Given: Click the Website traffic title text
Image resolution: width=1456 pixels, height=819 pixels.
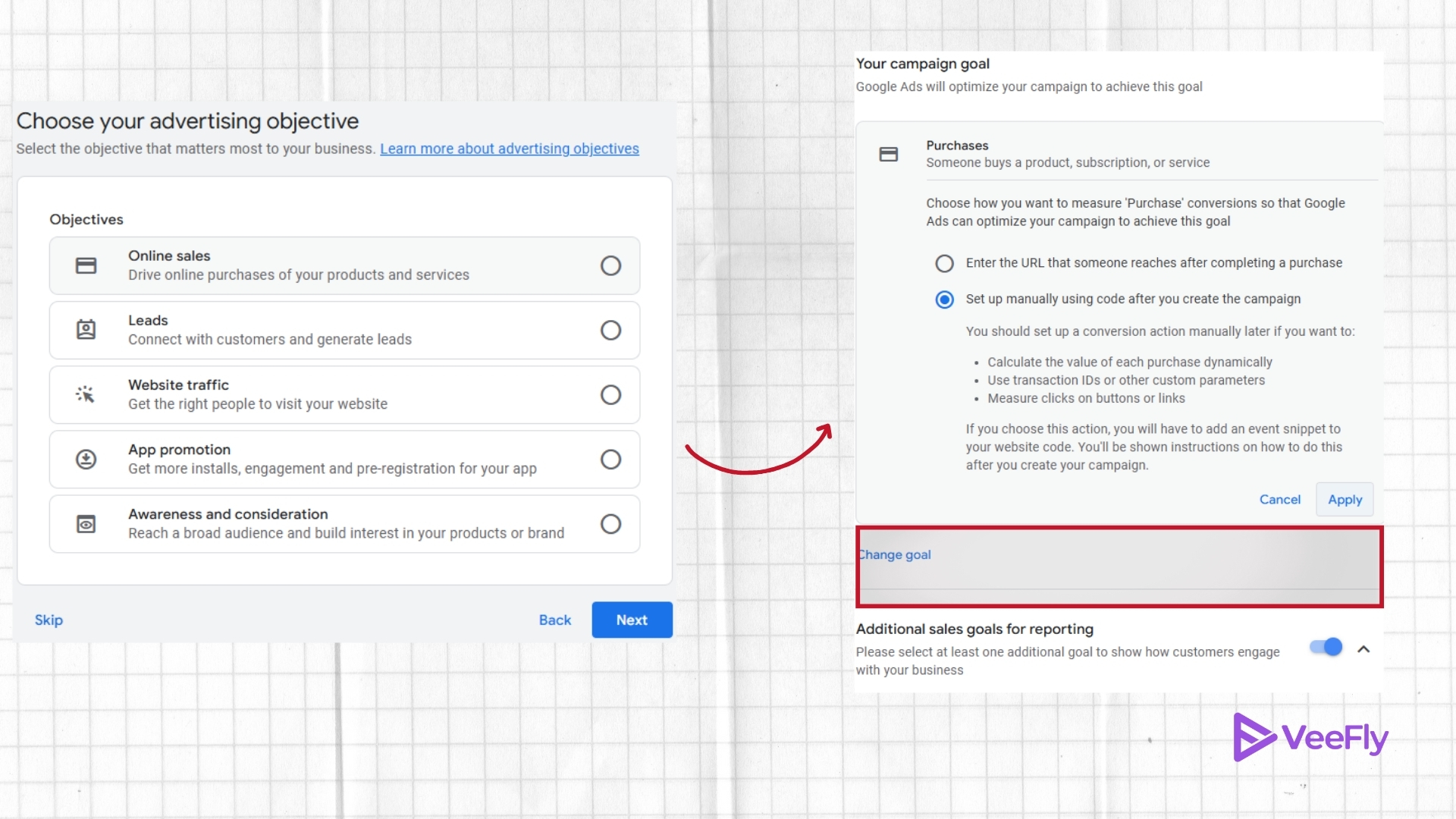Looking at the screenshot, I should (178, 384).
